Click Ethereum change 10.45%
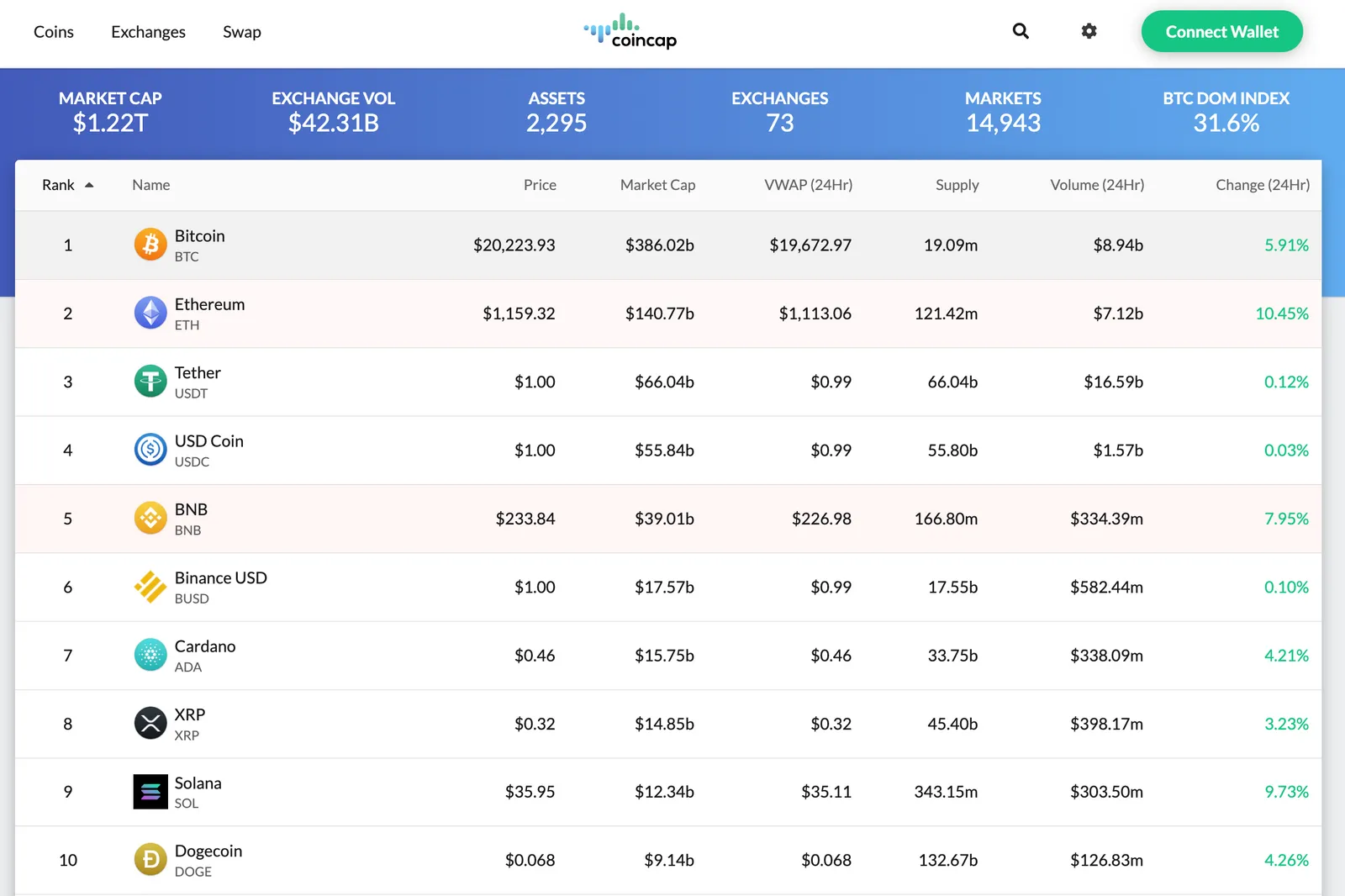The width and height of the screenshot is (1345, 896). [1282, 314]
